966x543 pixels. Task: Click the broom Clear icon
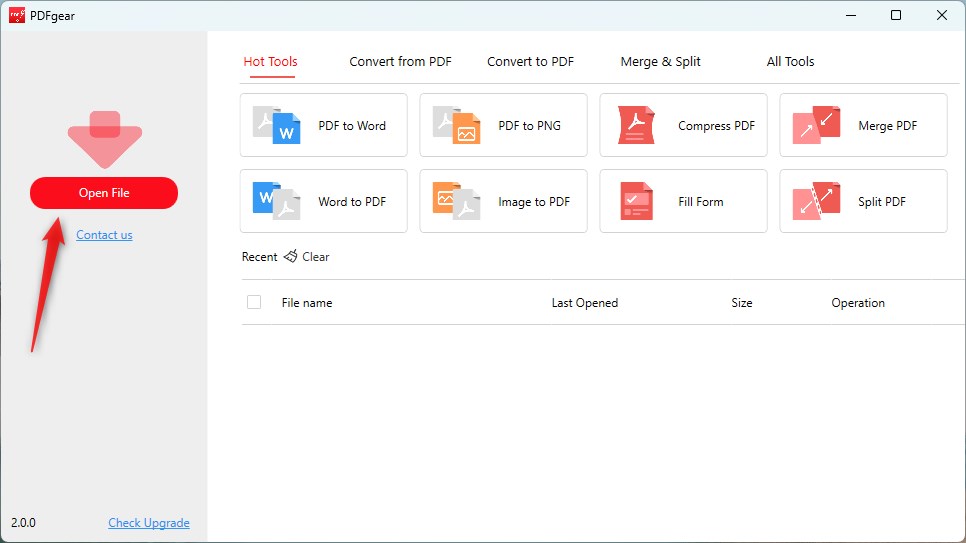[291, 257]
